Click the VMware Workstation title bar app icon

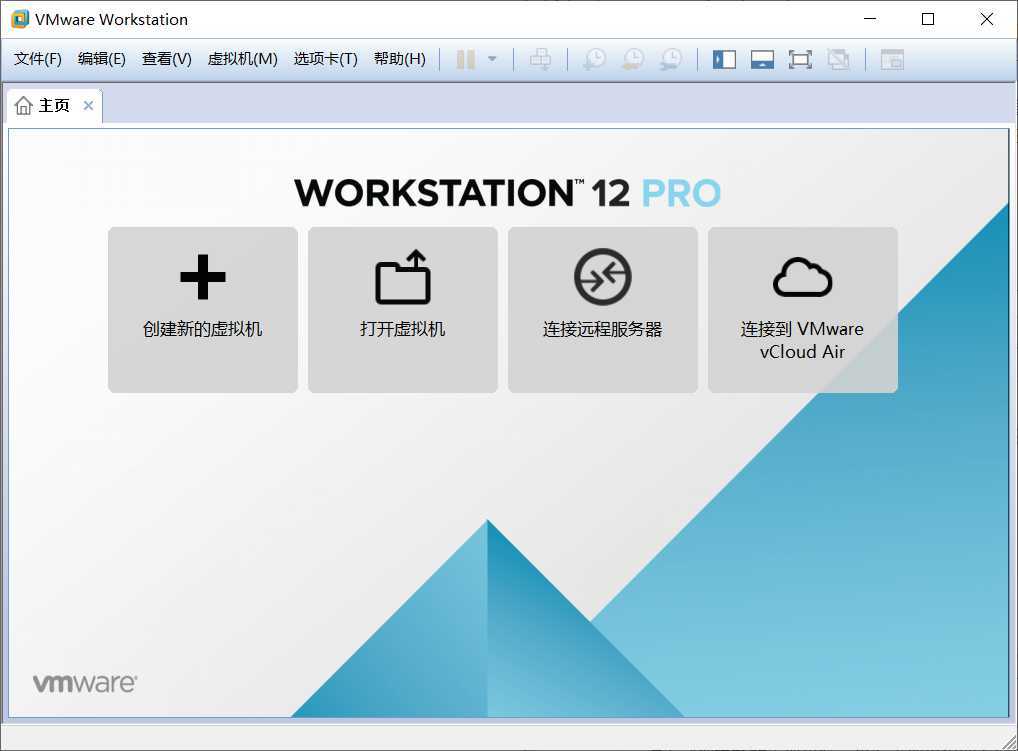coord(20,19)
